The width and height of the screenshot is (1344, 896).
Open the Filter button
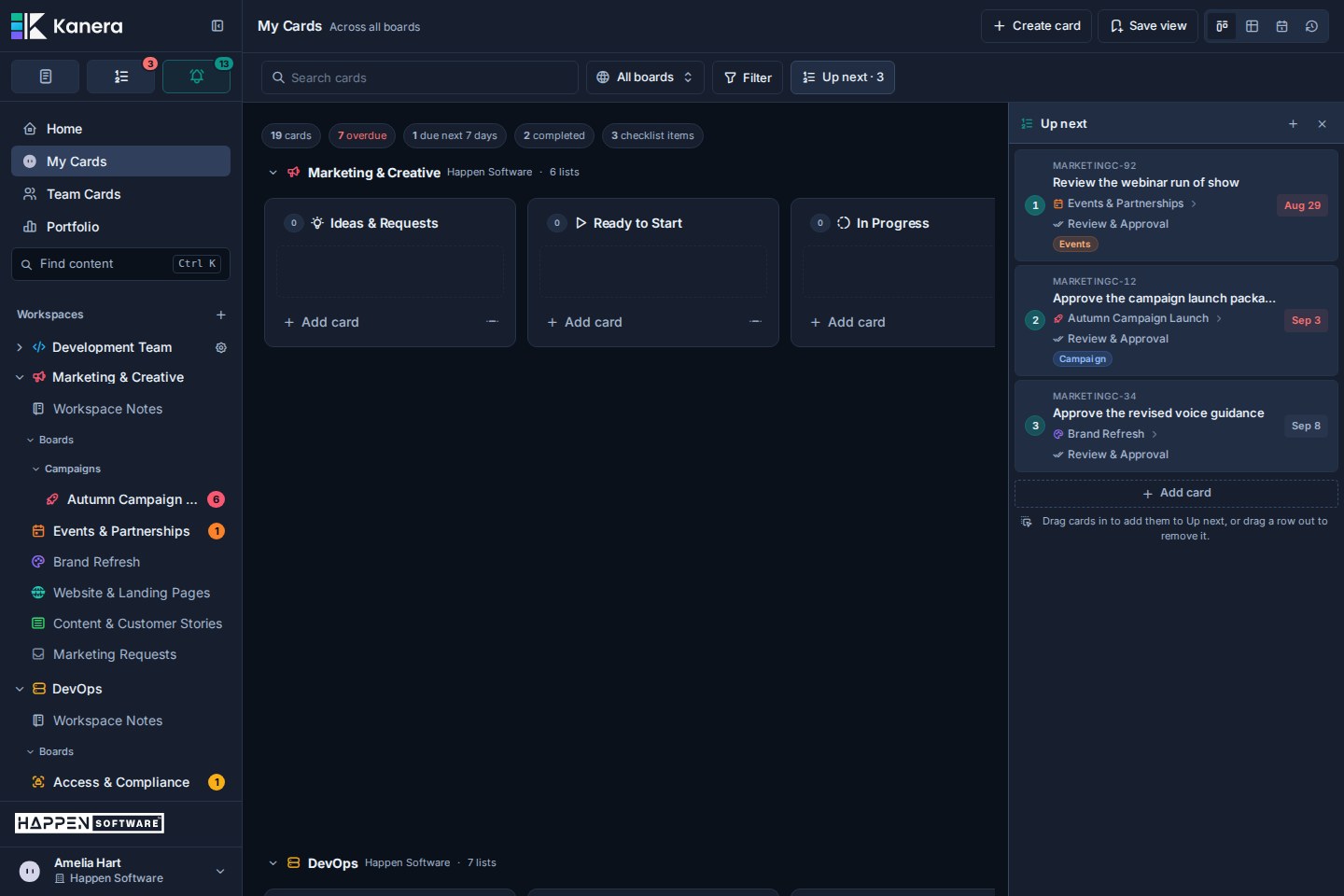[748, 77]
